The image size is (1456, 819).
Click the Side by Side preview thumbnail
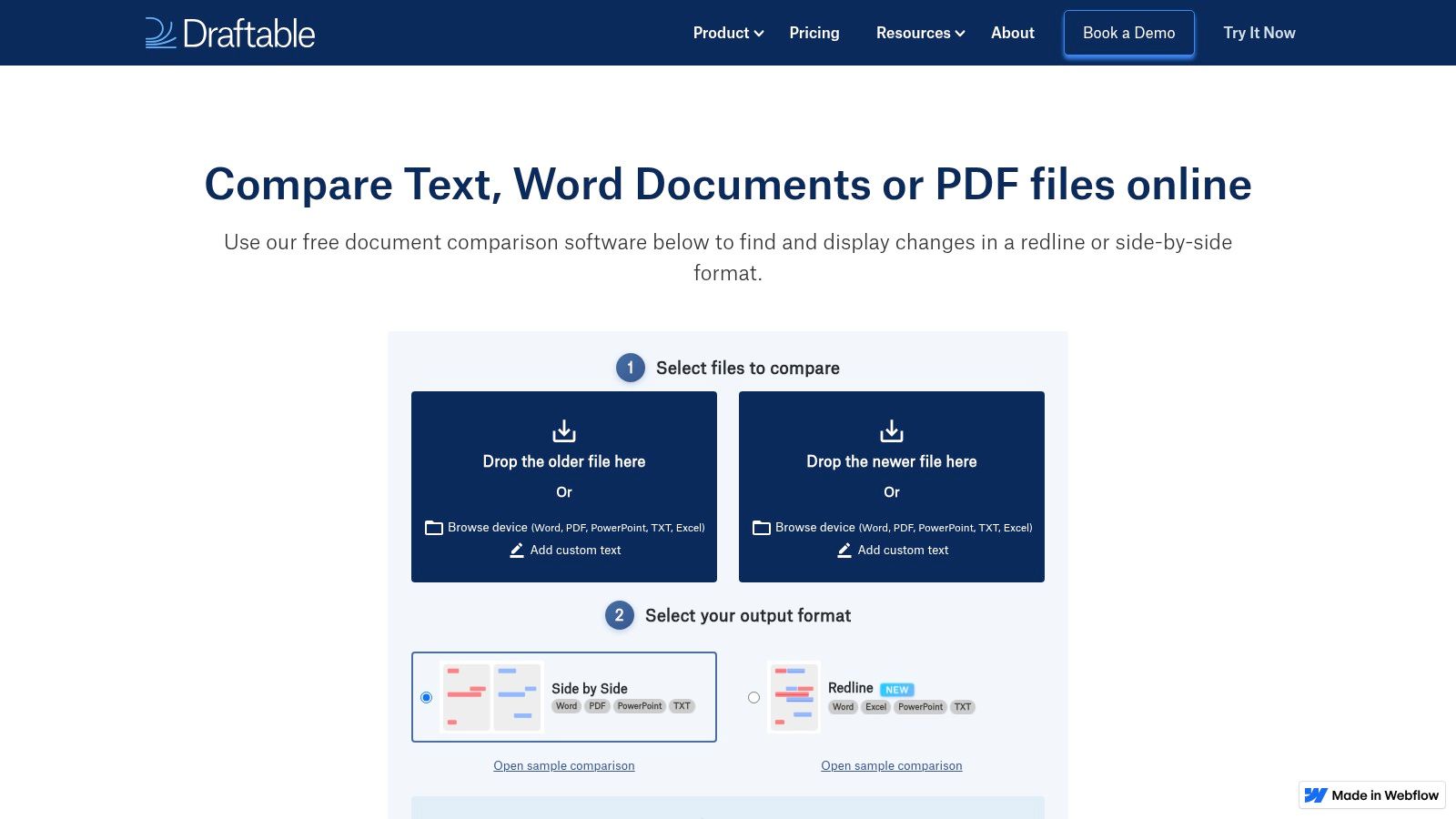491,696
